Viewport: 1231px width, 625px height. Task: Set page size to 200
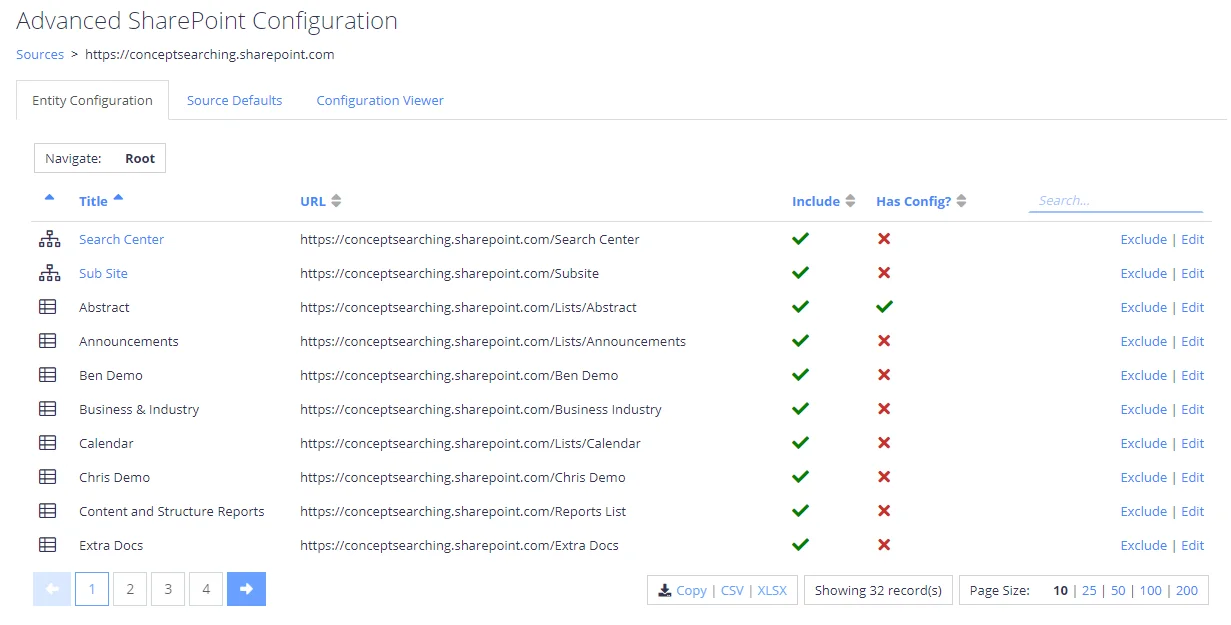pyautogui.click(x=1187, y=591)
